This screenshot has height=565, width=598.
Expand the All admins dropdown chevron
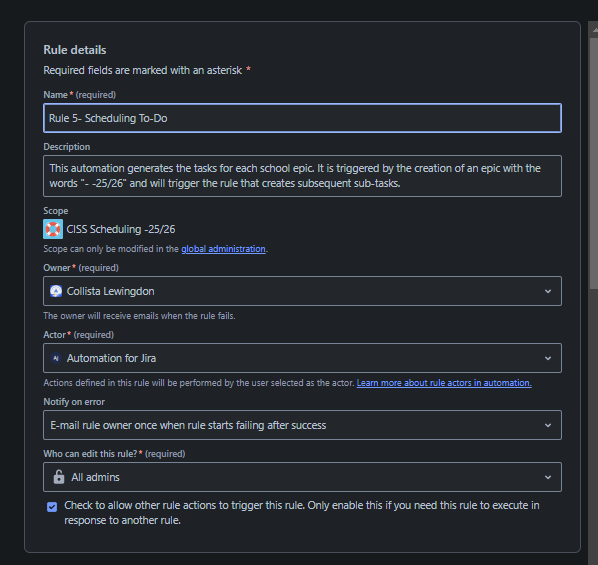(x=548, y=477)
